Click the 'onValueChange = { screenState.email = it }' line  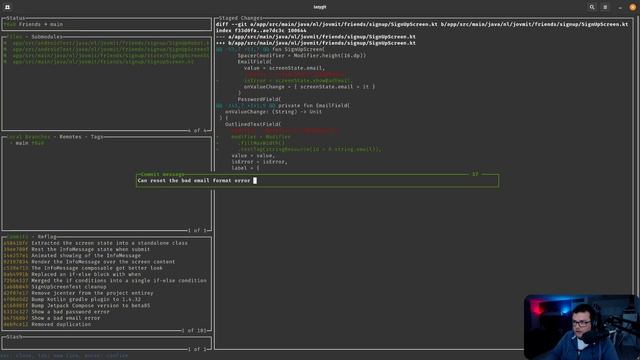[x=309, y=87]
